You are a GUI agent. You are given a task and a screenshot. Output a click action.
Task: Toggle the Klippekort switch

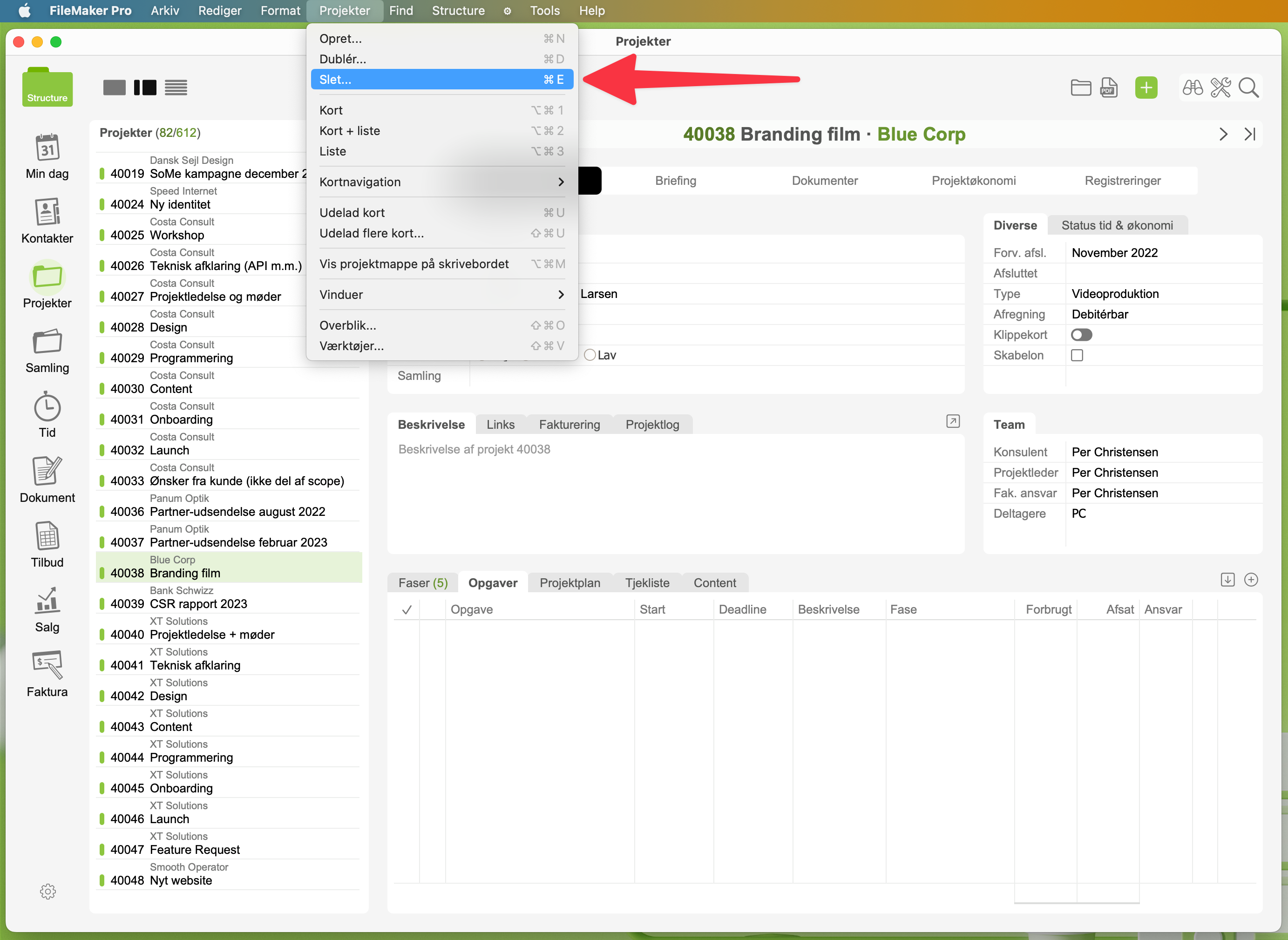tap(1081, 335)
